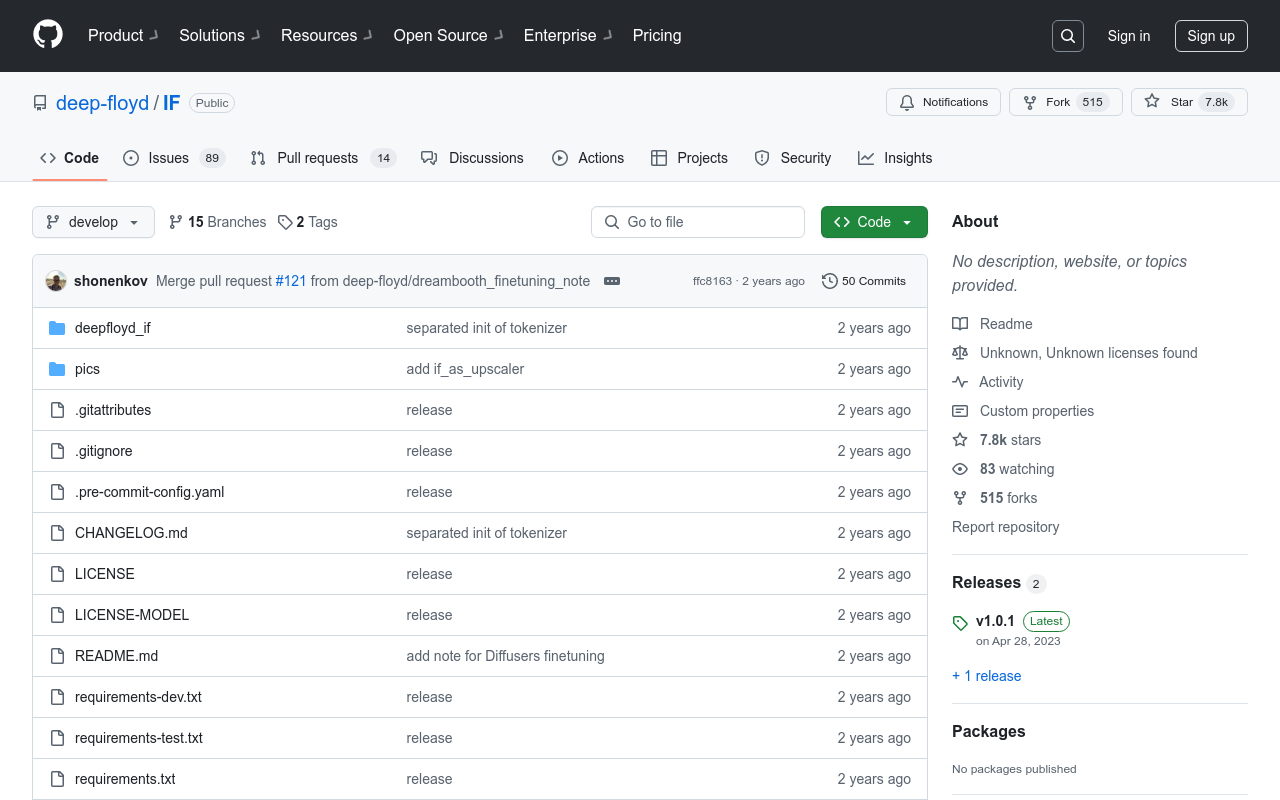Expand the Enterprise menu

(x=568, y=36)
